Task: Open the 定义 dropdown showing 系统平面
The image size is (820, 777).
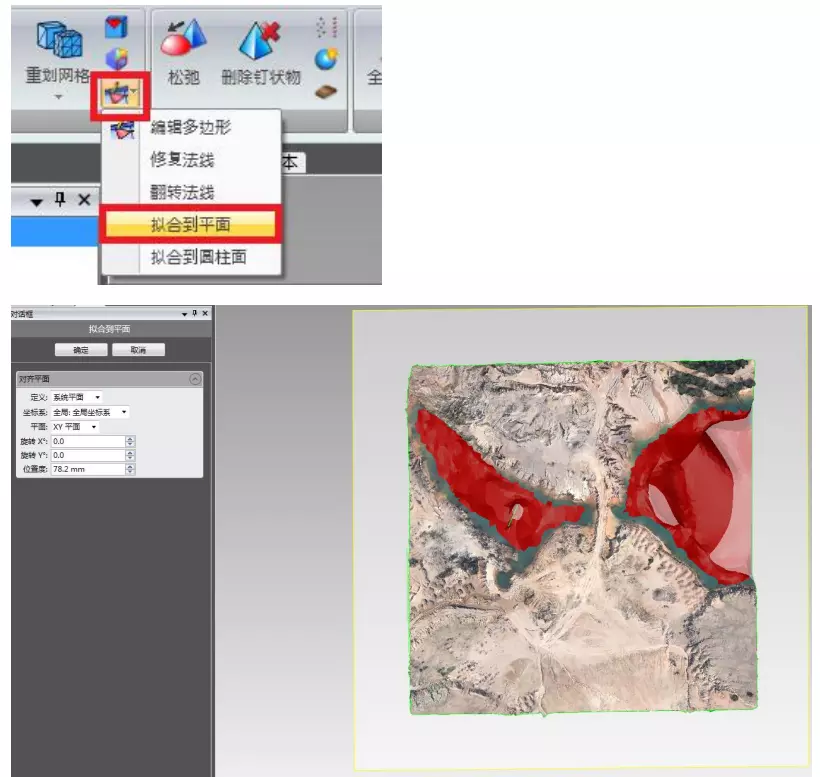Action: (x=77, y=397)
